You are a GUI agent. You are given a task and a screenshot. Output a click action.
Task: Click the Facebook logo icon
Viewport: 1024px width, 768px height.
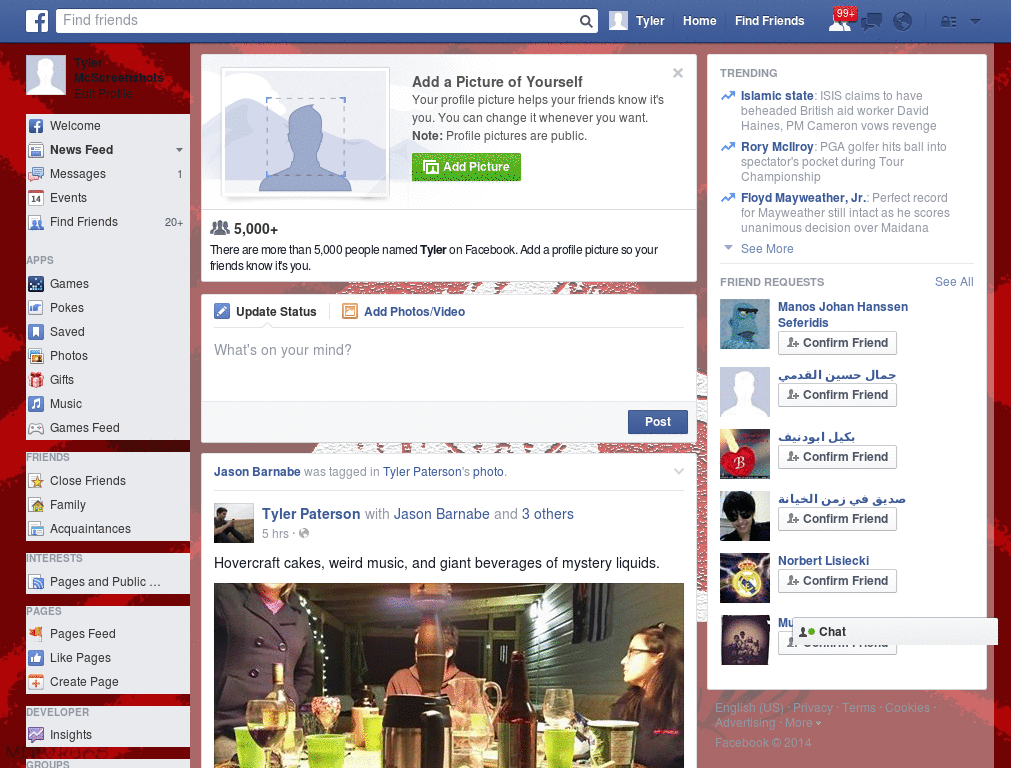[37, 21]
